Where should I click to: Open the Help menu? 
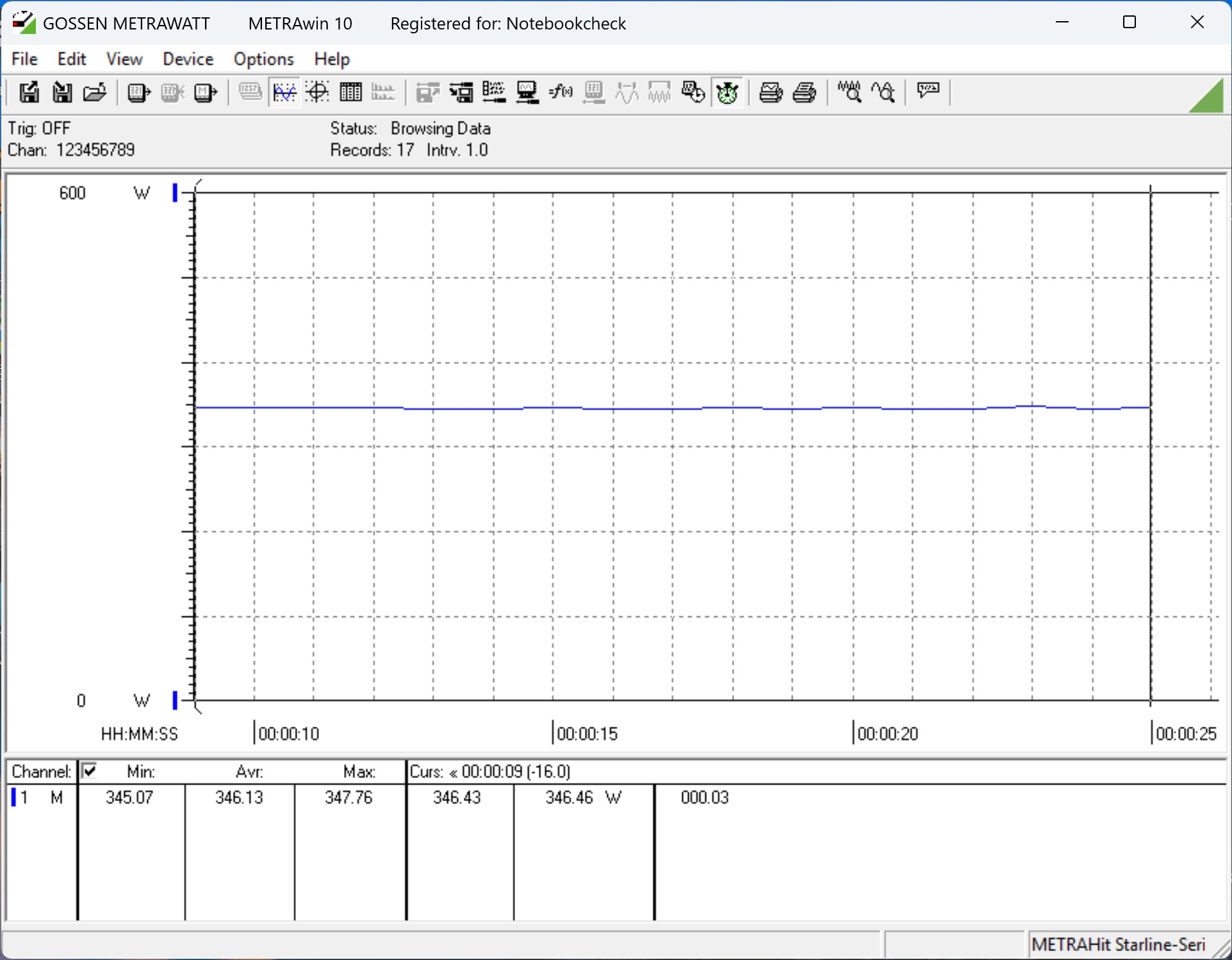331,59
